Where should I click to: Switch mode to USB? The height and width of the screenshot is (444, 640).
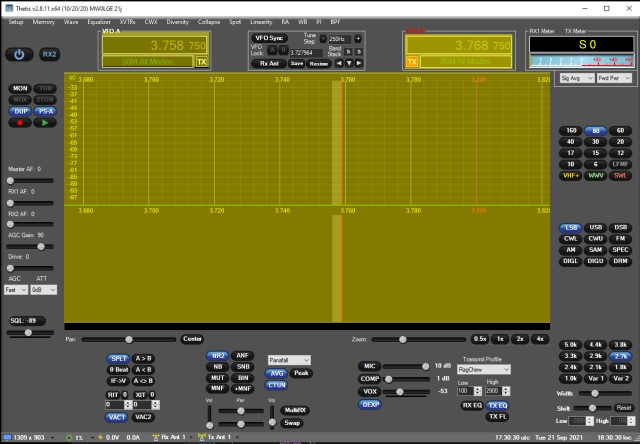coord(596,227)
